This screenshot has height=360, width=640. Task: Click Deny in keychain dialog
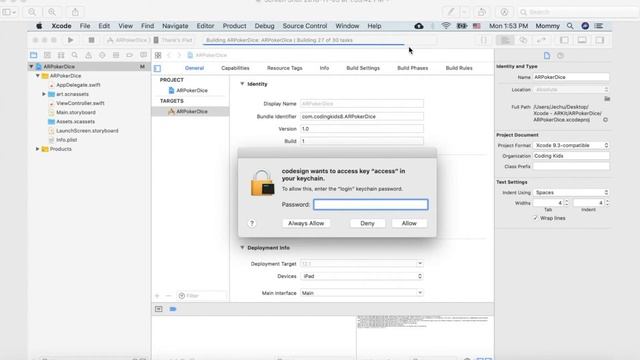[367, 223]
